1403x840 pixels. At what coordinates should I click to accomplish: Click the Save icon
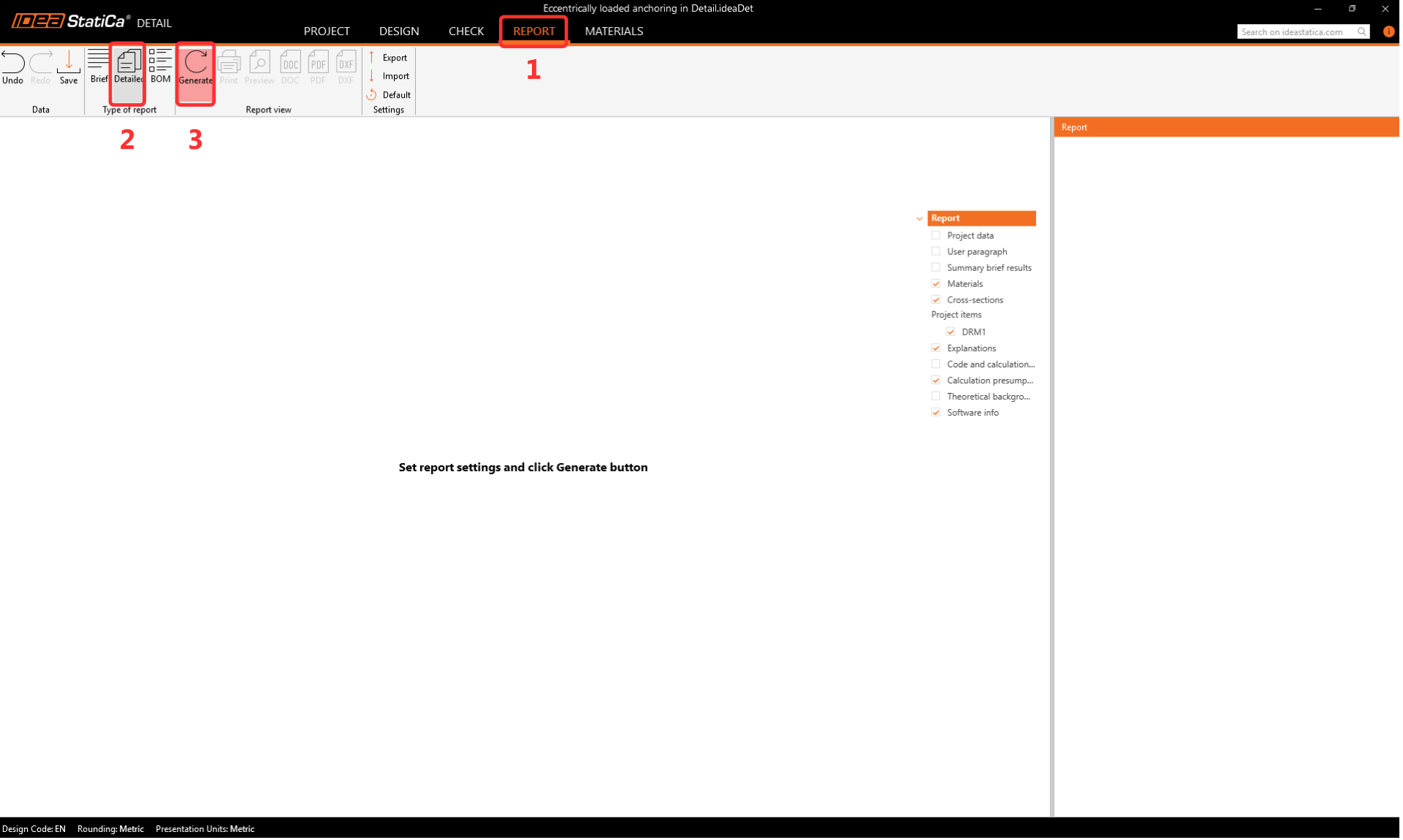click(69, 64)
